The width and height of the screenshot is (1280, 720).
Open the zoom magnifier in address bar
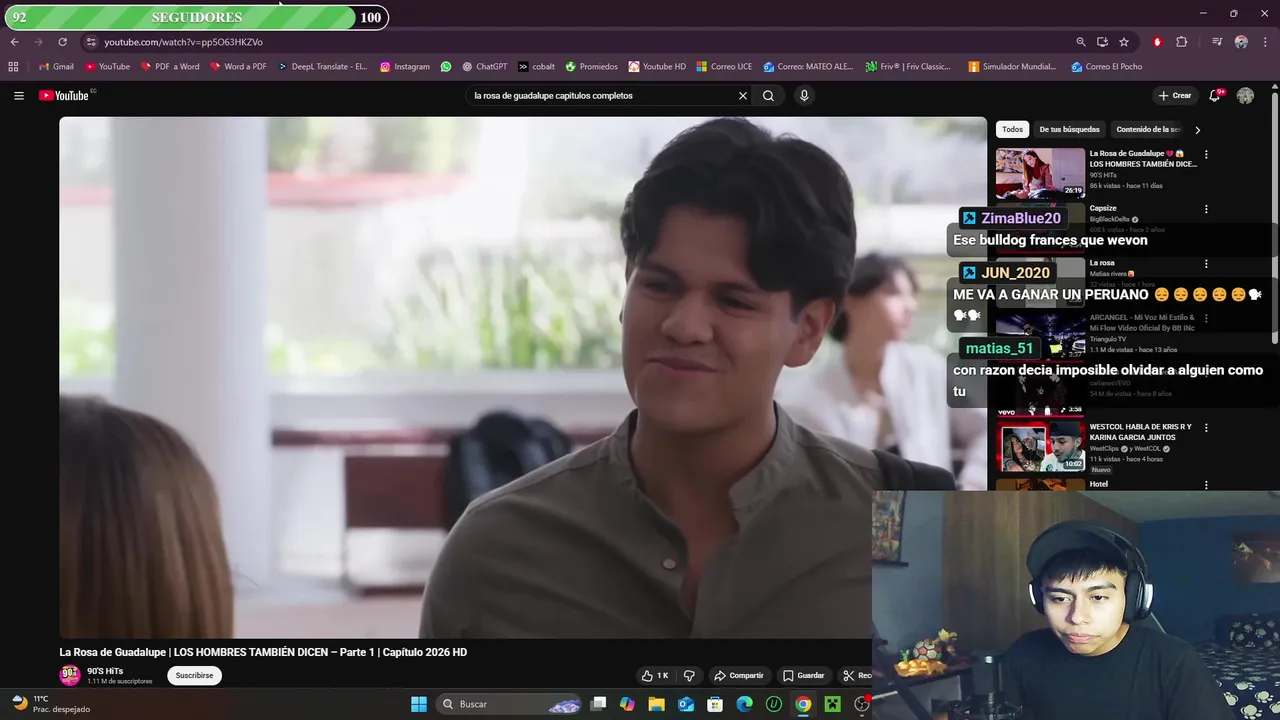tap(1081, 42)
